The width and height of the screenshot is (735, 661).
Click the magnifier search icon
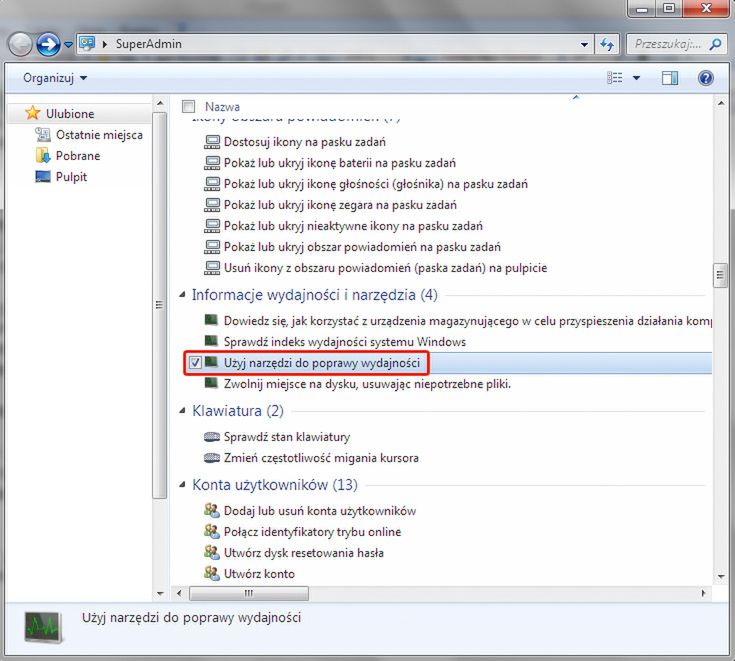pyautogui.click(x=715, y=44)
